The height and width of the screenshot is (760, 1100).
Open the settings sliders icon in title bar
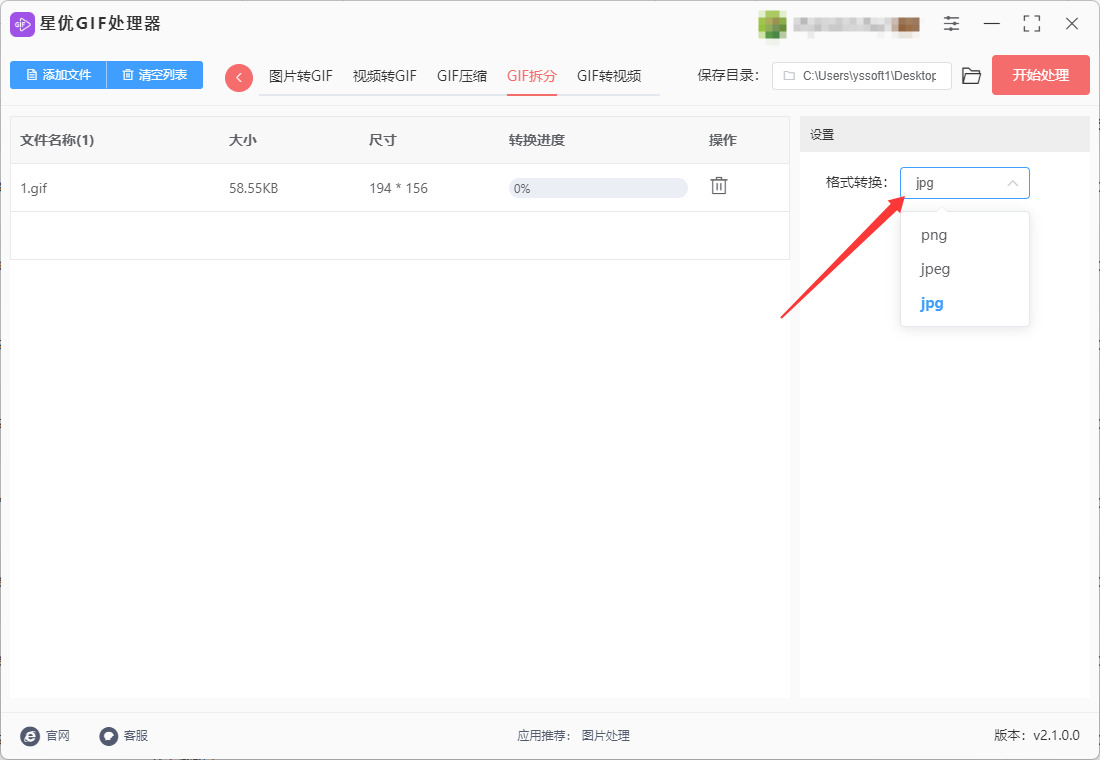pos(951,24)
